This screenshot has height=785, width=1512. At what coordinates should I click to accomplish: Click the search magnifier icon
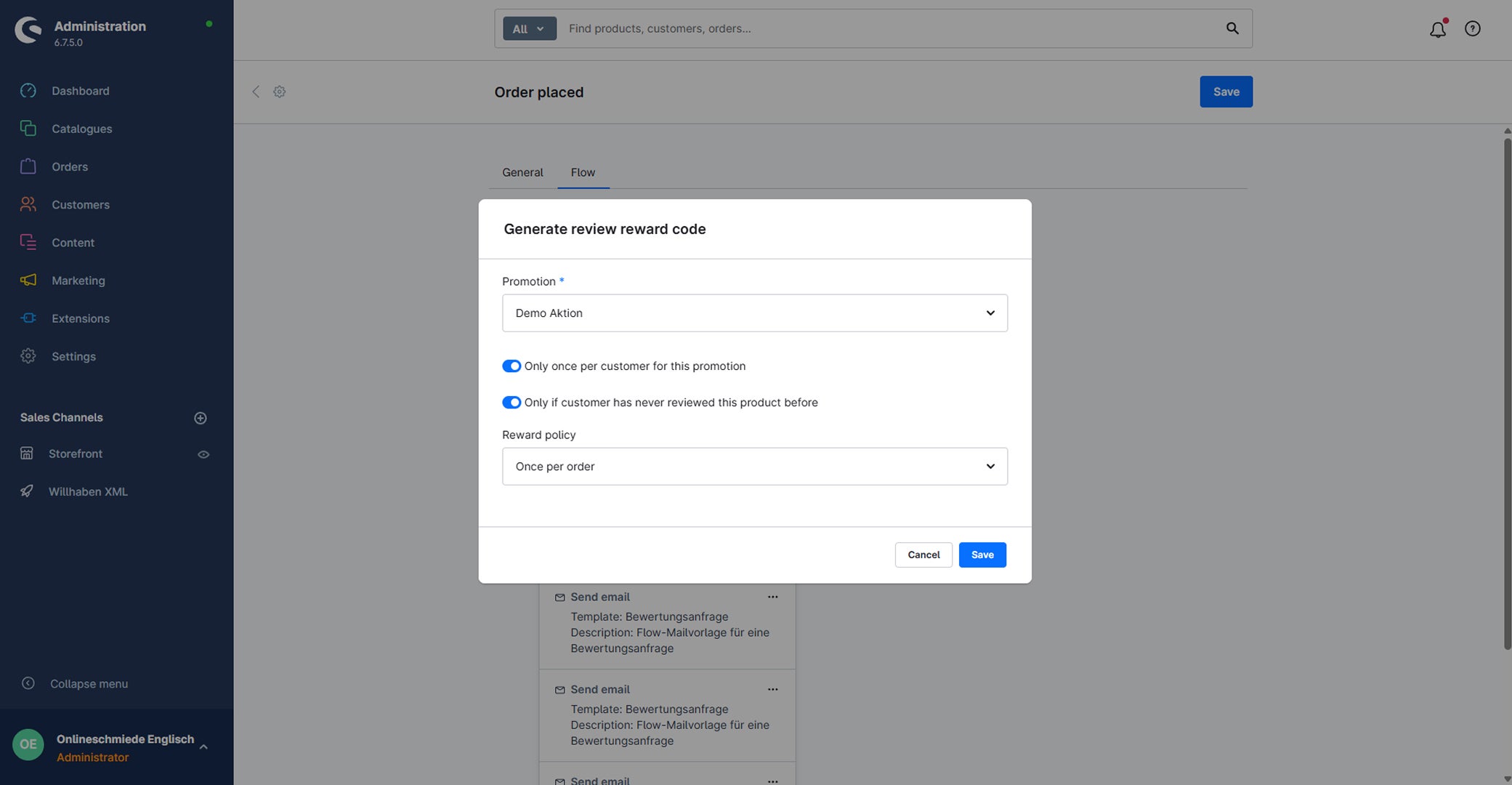point(1232,28)
